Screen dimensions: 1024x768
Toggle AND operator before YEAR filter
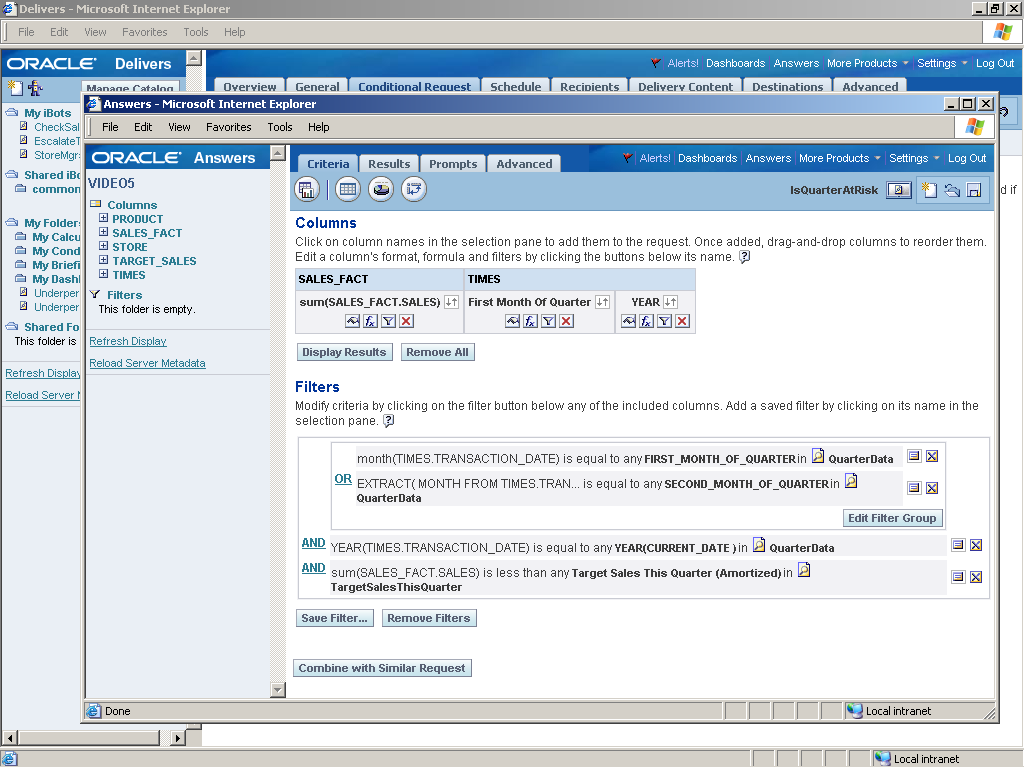[313, 543]
